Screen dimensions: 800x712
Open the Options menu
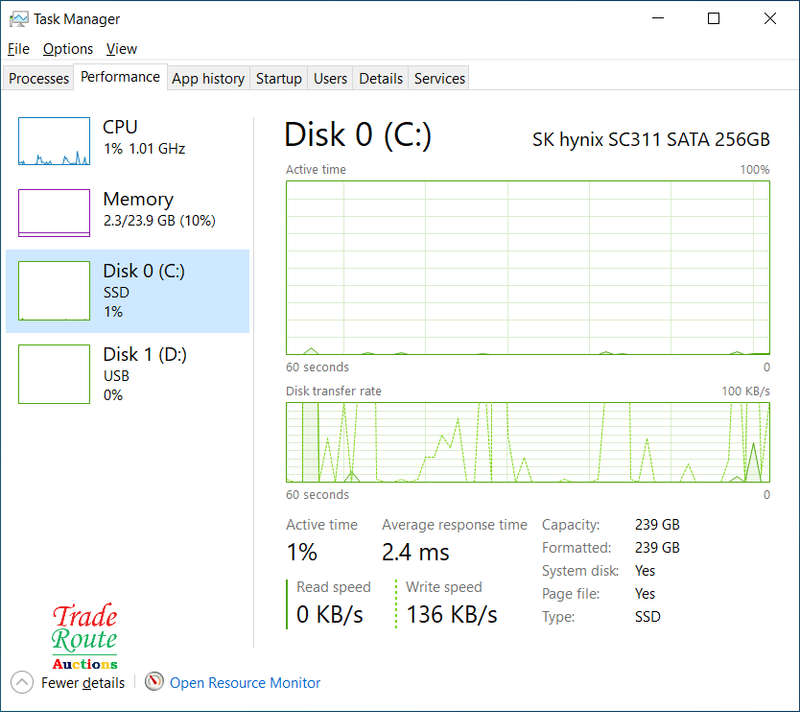68,49
